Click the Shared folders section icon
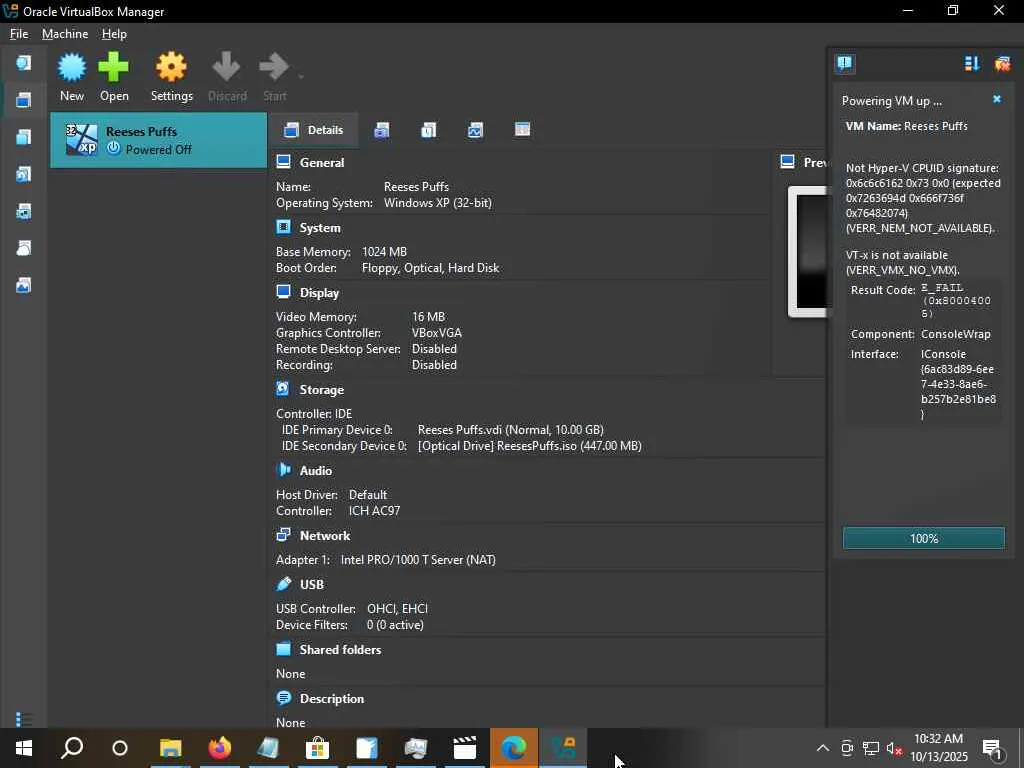Screen dimensions: 1024x768 (283, 649)
